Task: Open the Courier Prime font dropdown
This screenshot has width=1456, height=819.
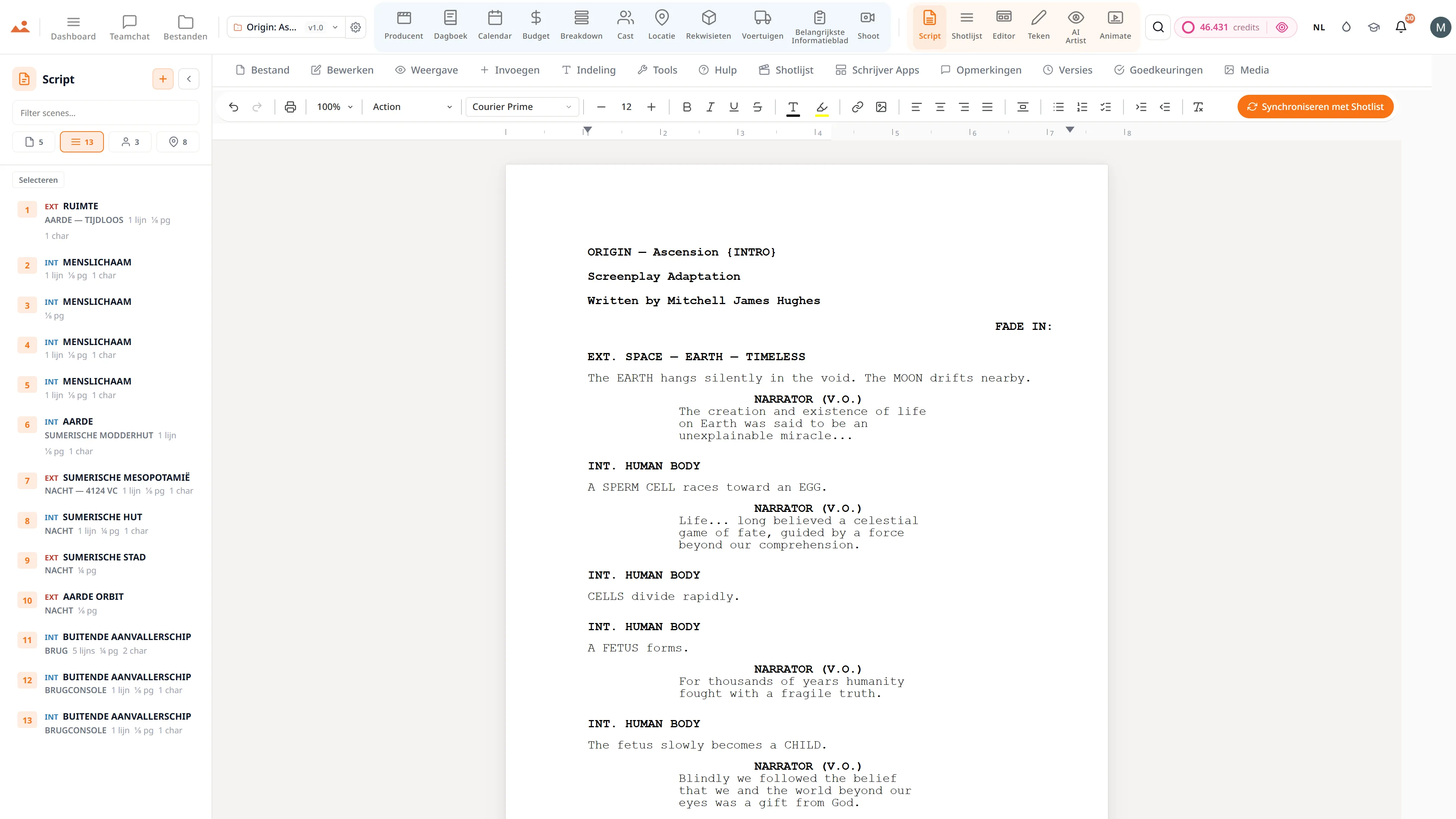Action: click(522, 107)
